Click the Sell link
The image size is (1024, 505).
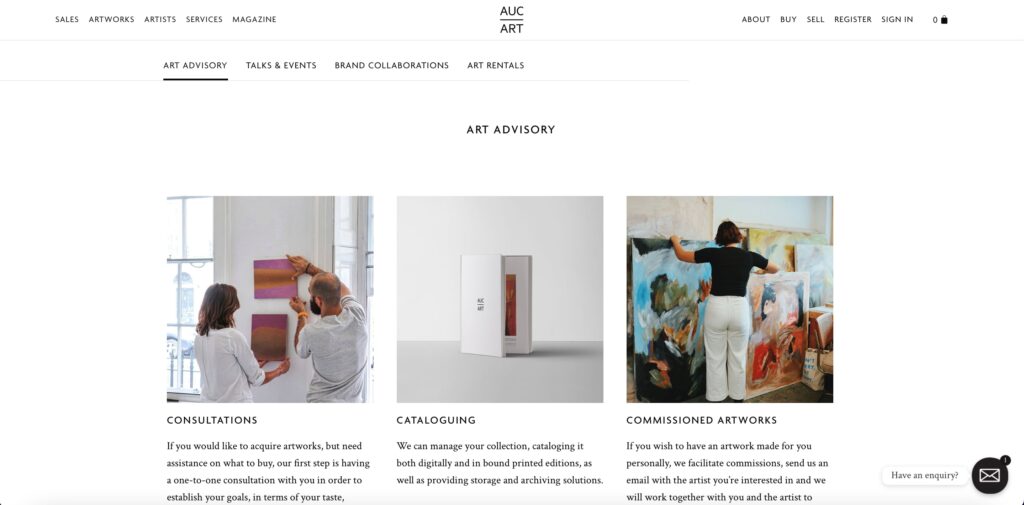point(815,20)
